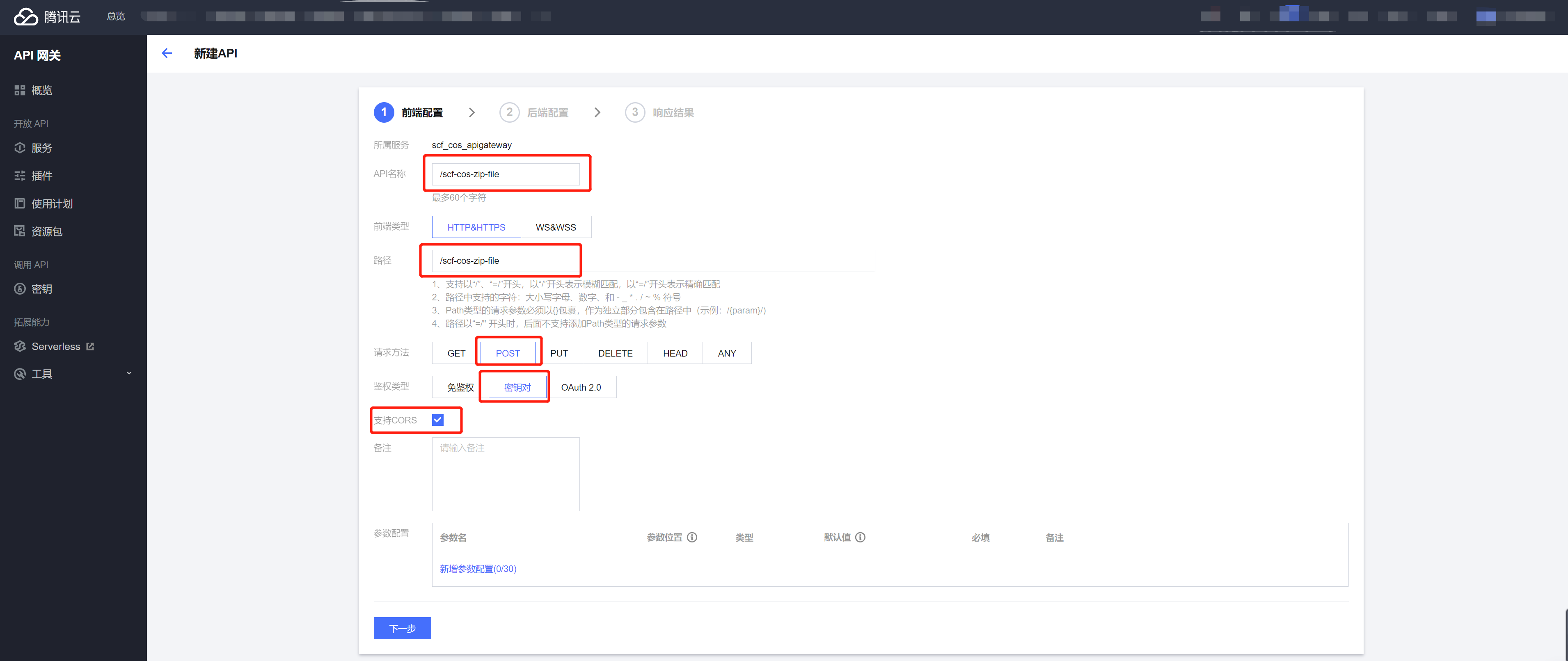Click the 响应结果 step label

coord(673,112)
